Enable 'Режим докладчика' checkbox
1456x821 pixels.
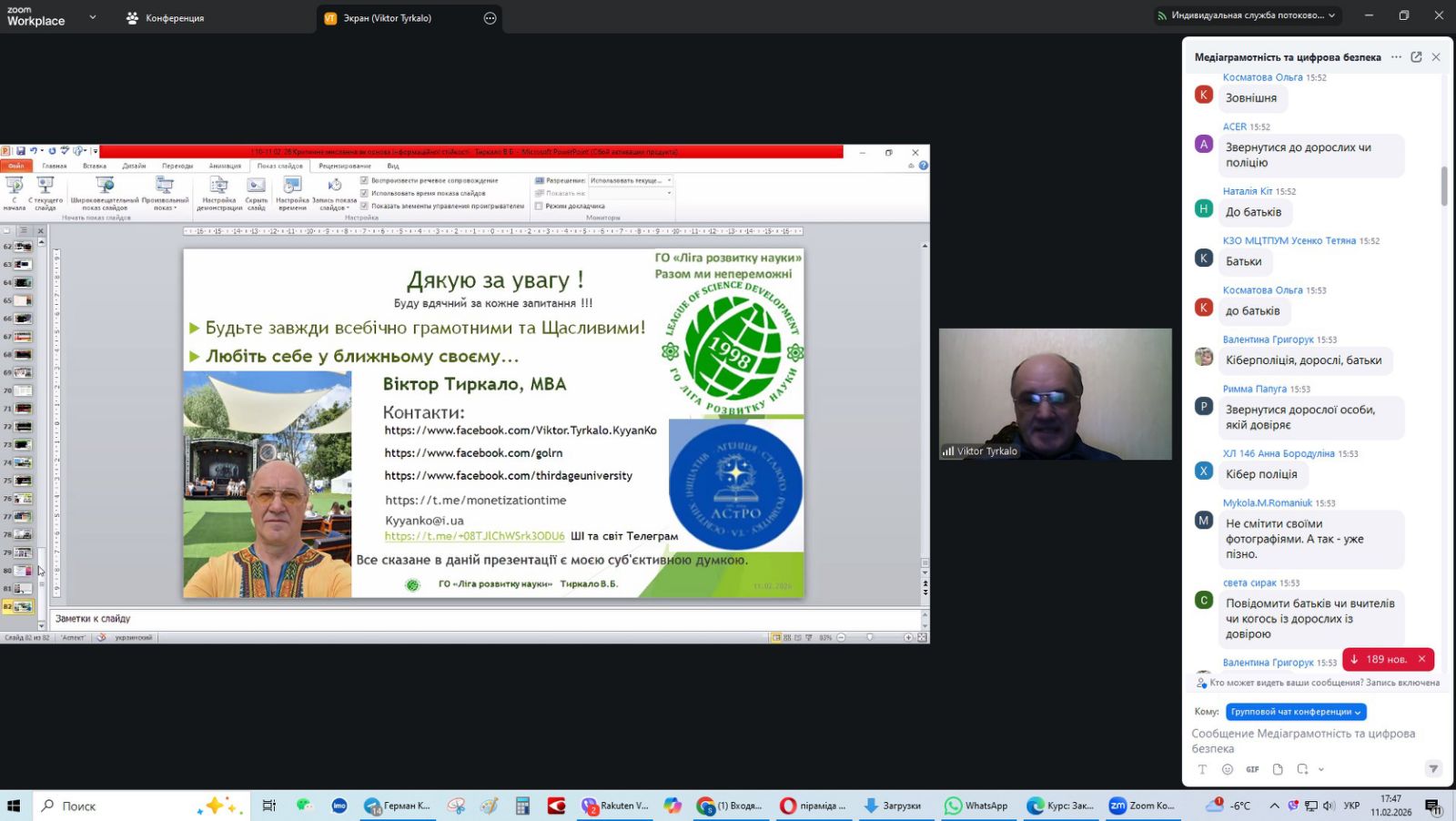coord(539,206)
